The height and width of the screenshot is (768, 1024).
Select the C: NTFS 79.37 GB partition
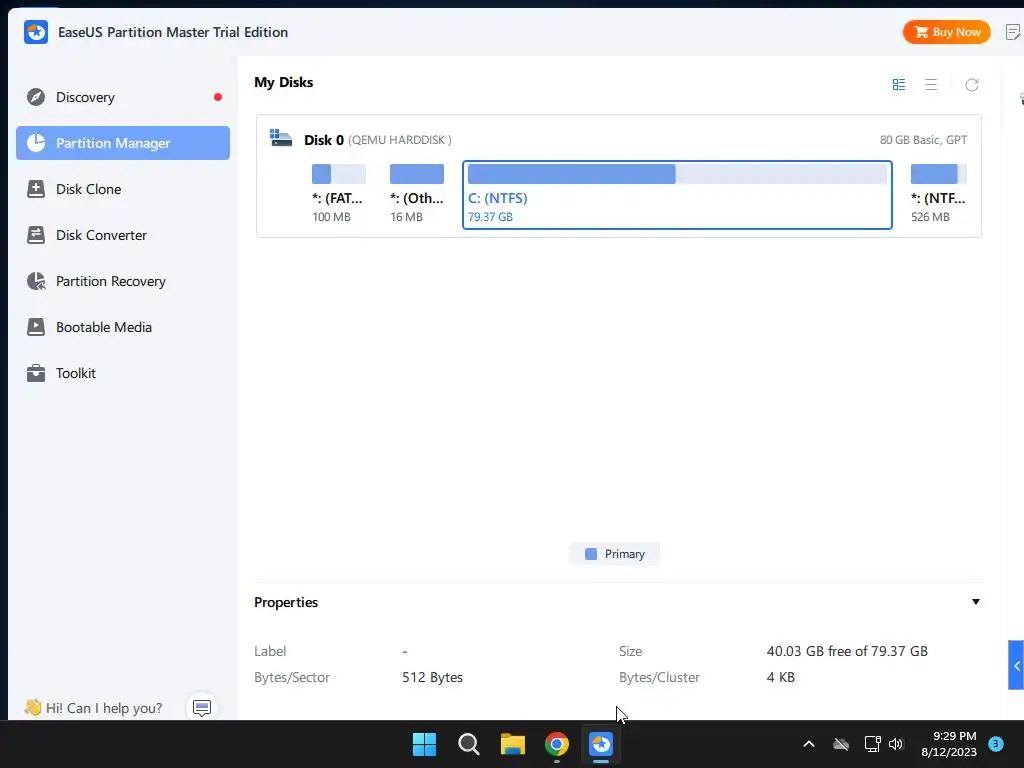coord(677,195)
